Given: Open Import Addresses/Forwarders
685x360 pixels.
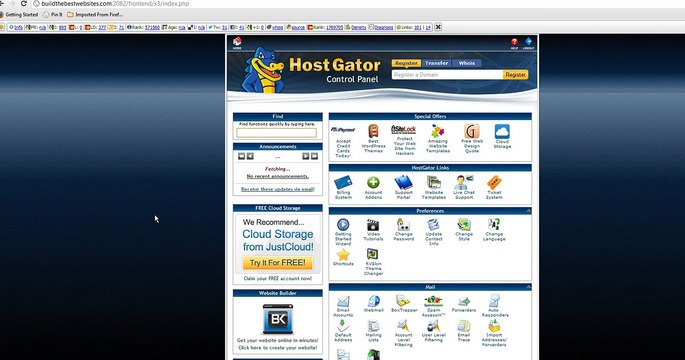Looking at the screenshot, I should (x=494, y=333).
